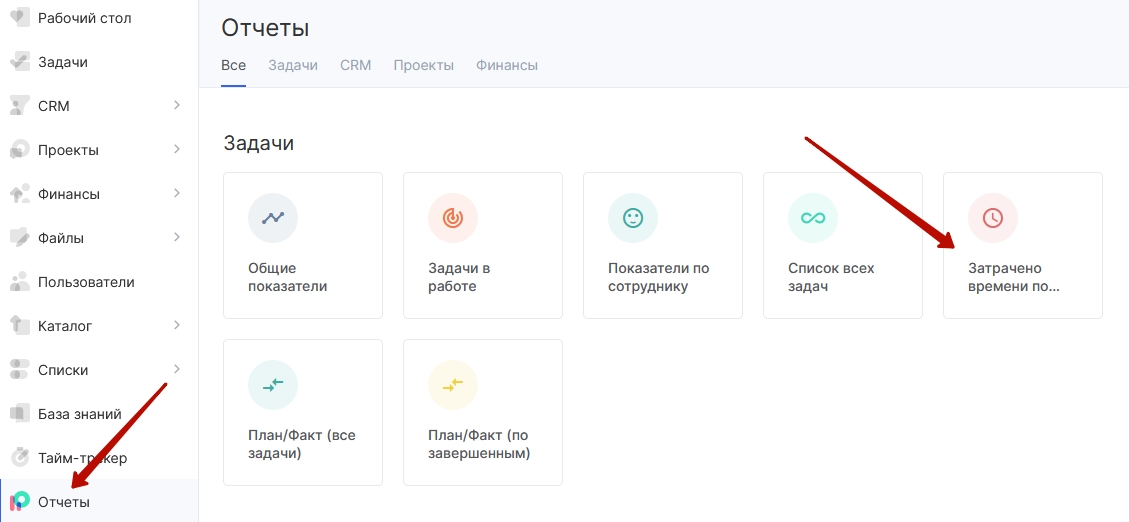1129x522 pixels.
Task: Open the Отчеты sidebar item
Action: (99, 501)
